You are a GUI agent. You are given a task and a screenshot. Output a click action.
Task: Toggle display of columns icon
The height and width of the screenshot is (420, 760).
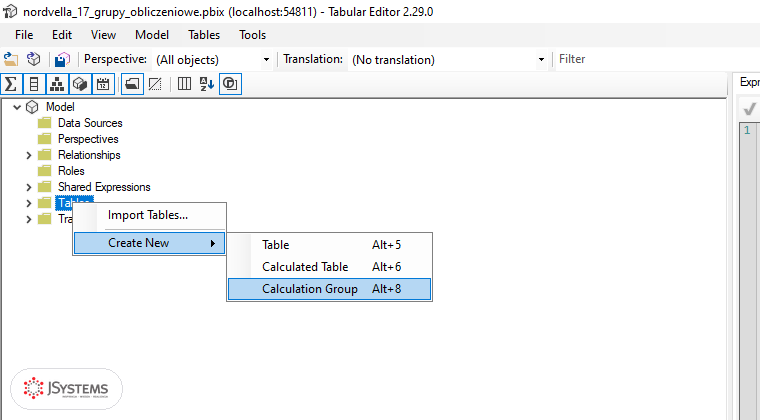coord(34,84)
